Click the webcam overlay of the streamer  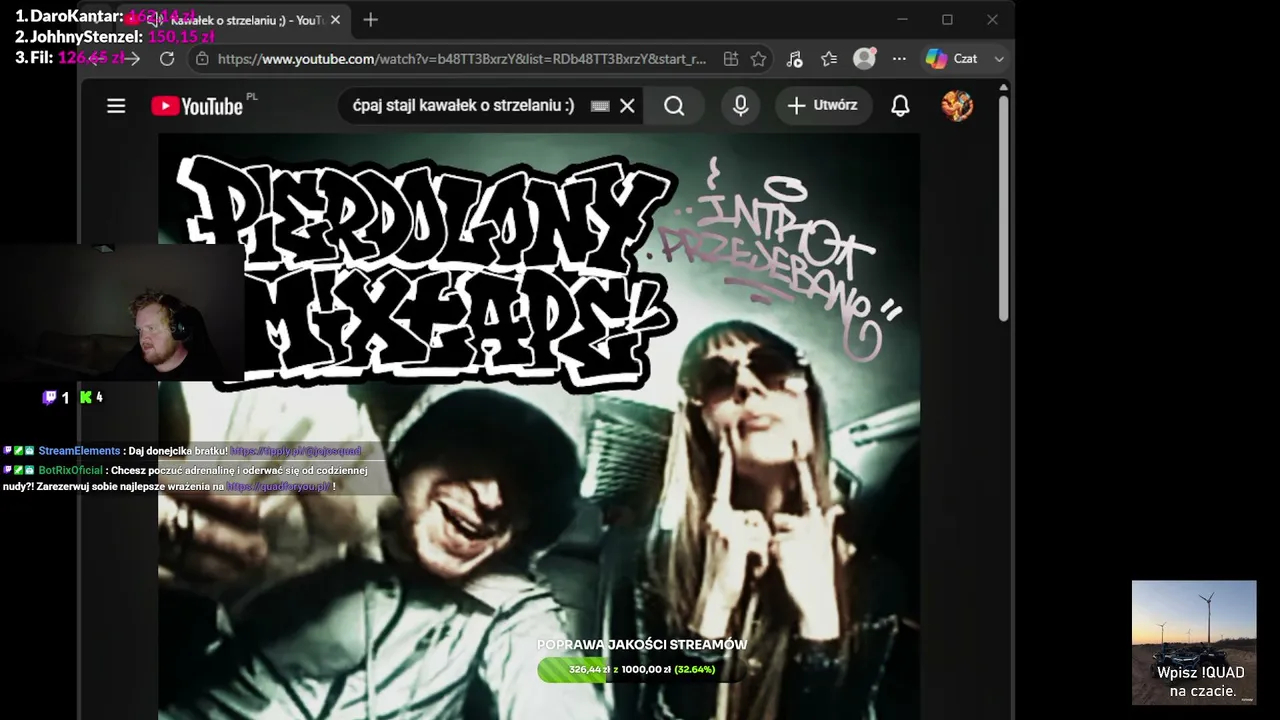click(122, 313)
